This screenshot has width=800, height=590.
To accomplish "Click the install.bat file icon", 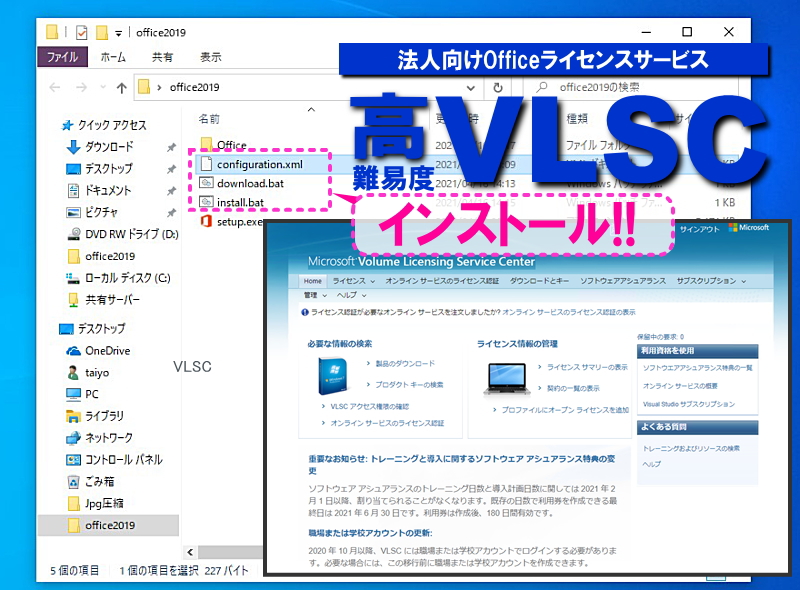I will pyautogui.click(x=206, y=202).
